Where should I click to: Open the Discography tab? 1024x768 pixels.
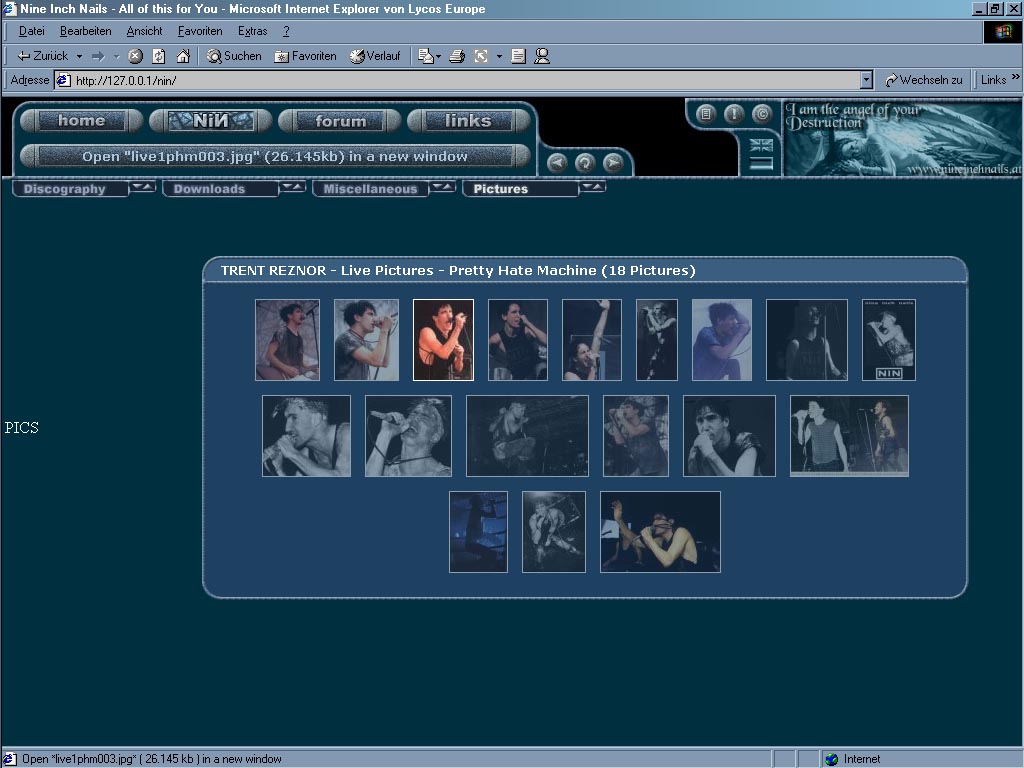click(x=70, y=189)
